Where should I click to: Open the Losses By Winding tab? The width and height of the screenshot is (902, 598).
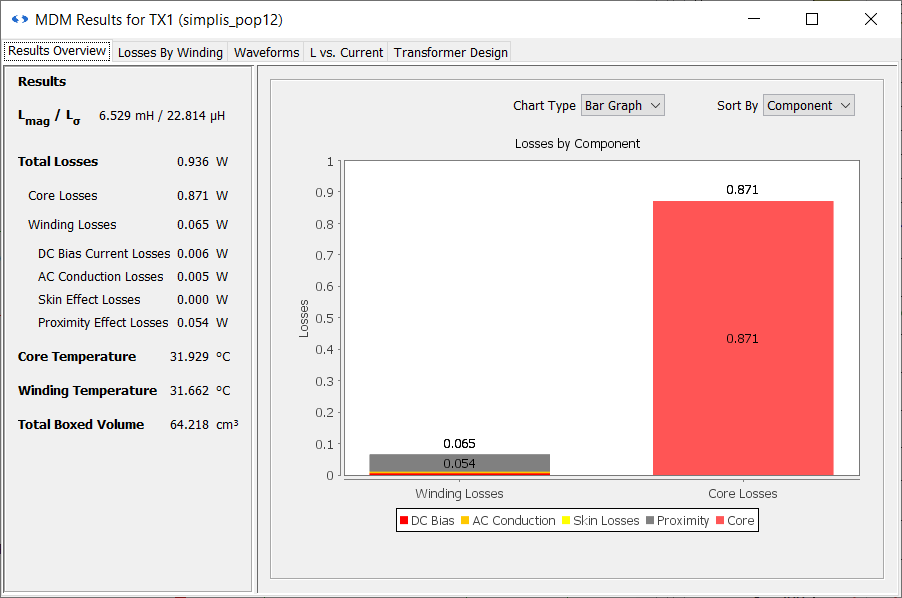coord(170,52)
